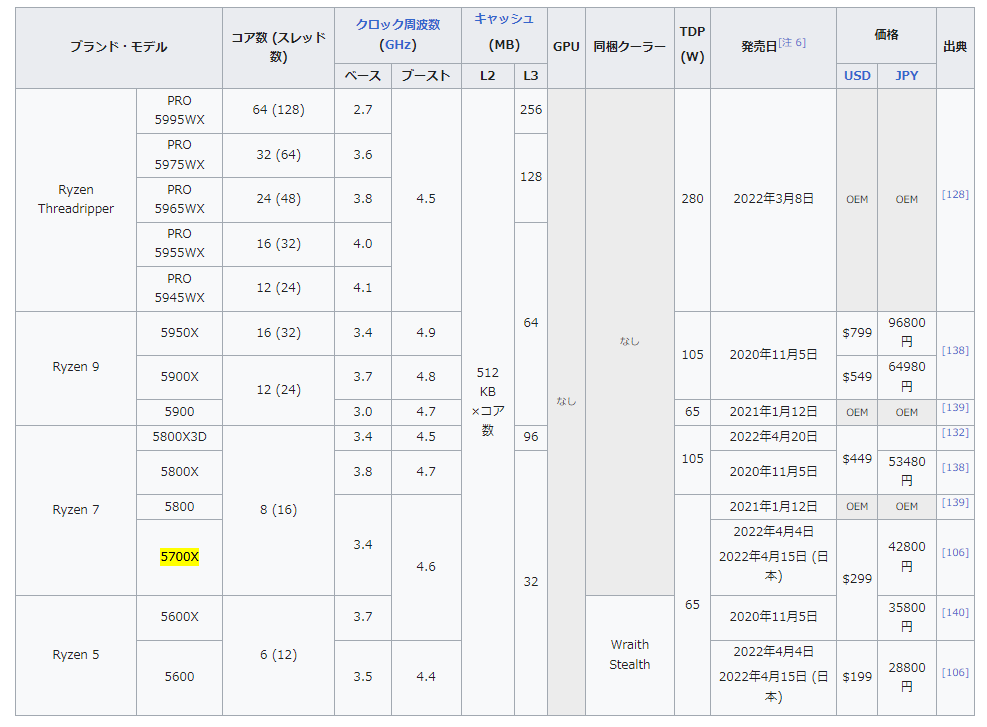Click the $449 price cell
This screenshot has width=987, height=727.
pyautogui.click(x=857, y=459)
